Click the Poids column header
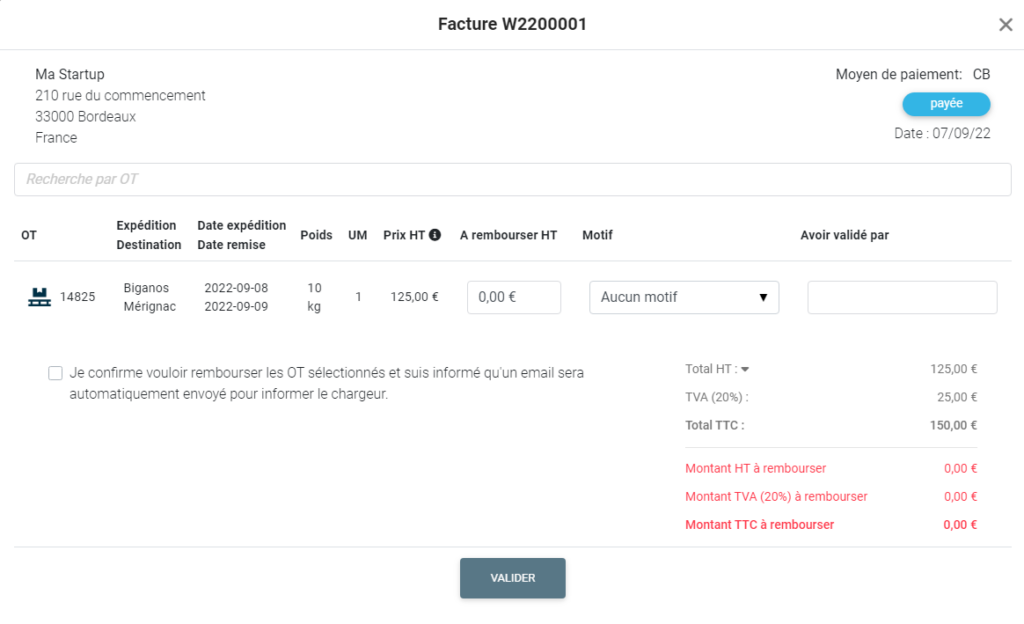Screen dimensions: 1024x624 pos(316,236)
